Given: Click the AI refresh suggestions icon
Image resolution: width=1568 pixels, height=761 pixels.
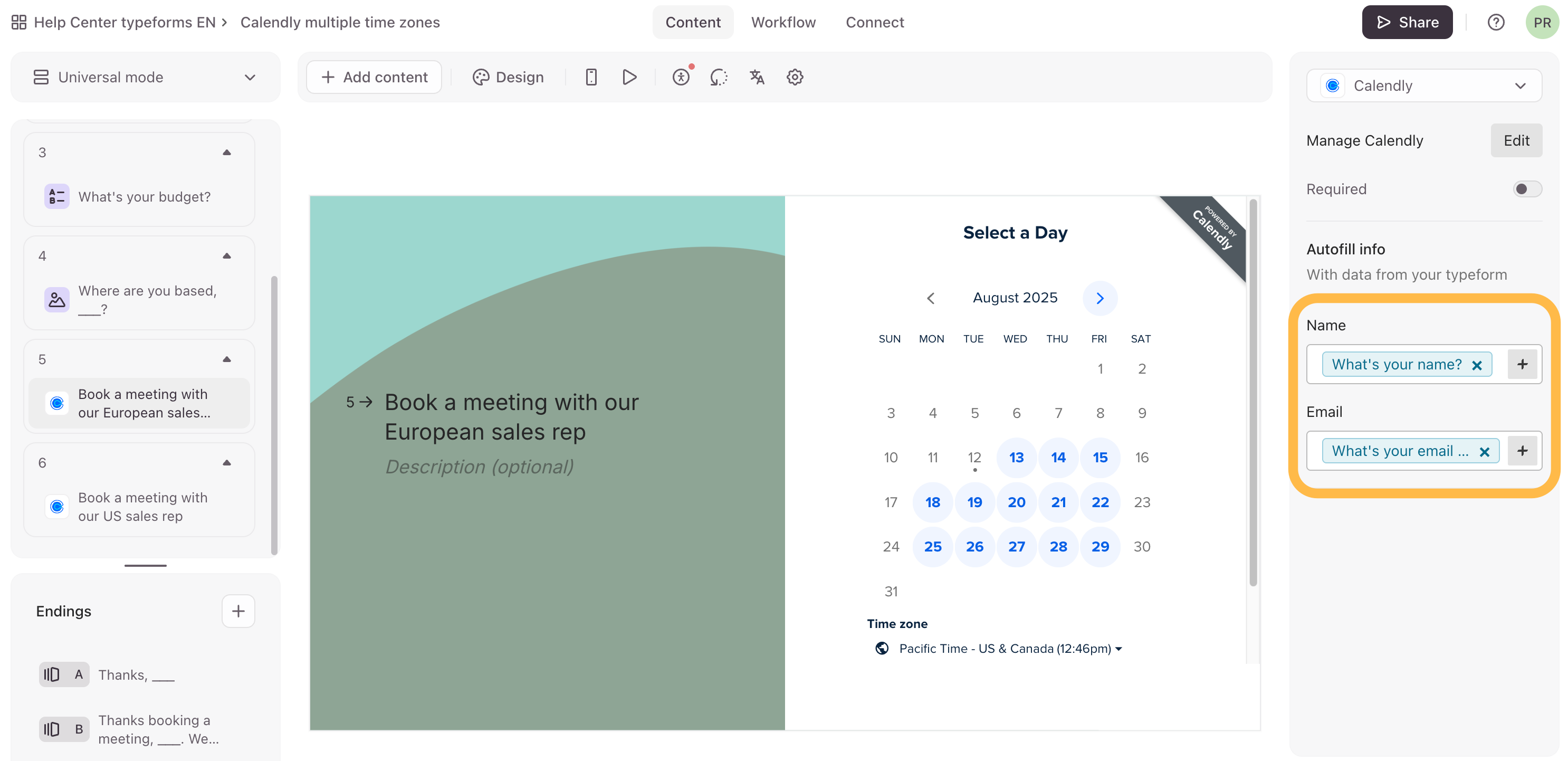Looking at the screenshot, I should (719, 78).
